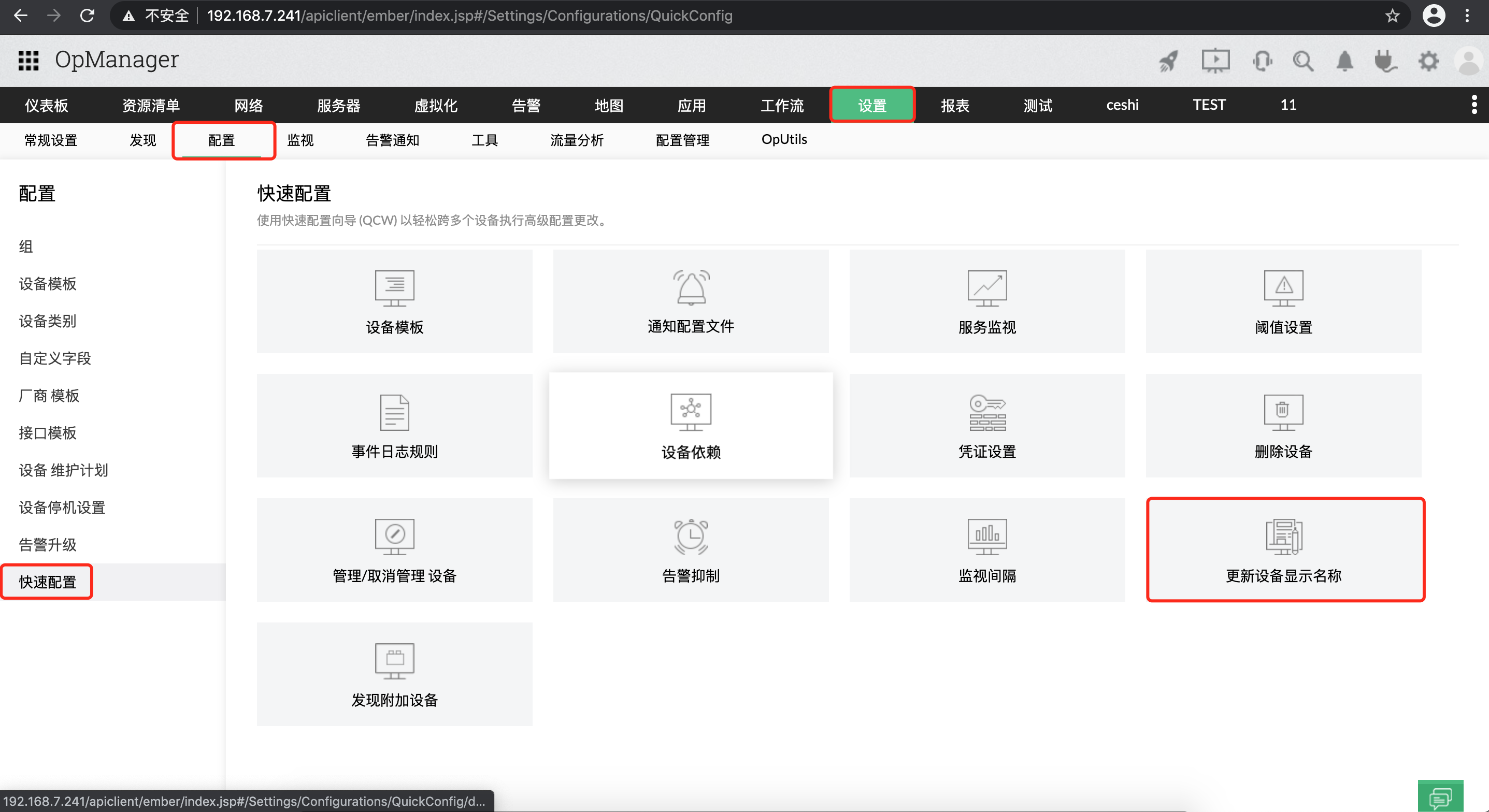1489x812 pixels.
Task: Open the Chrome profile icon
Action: click(1434, 16)
